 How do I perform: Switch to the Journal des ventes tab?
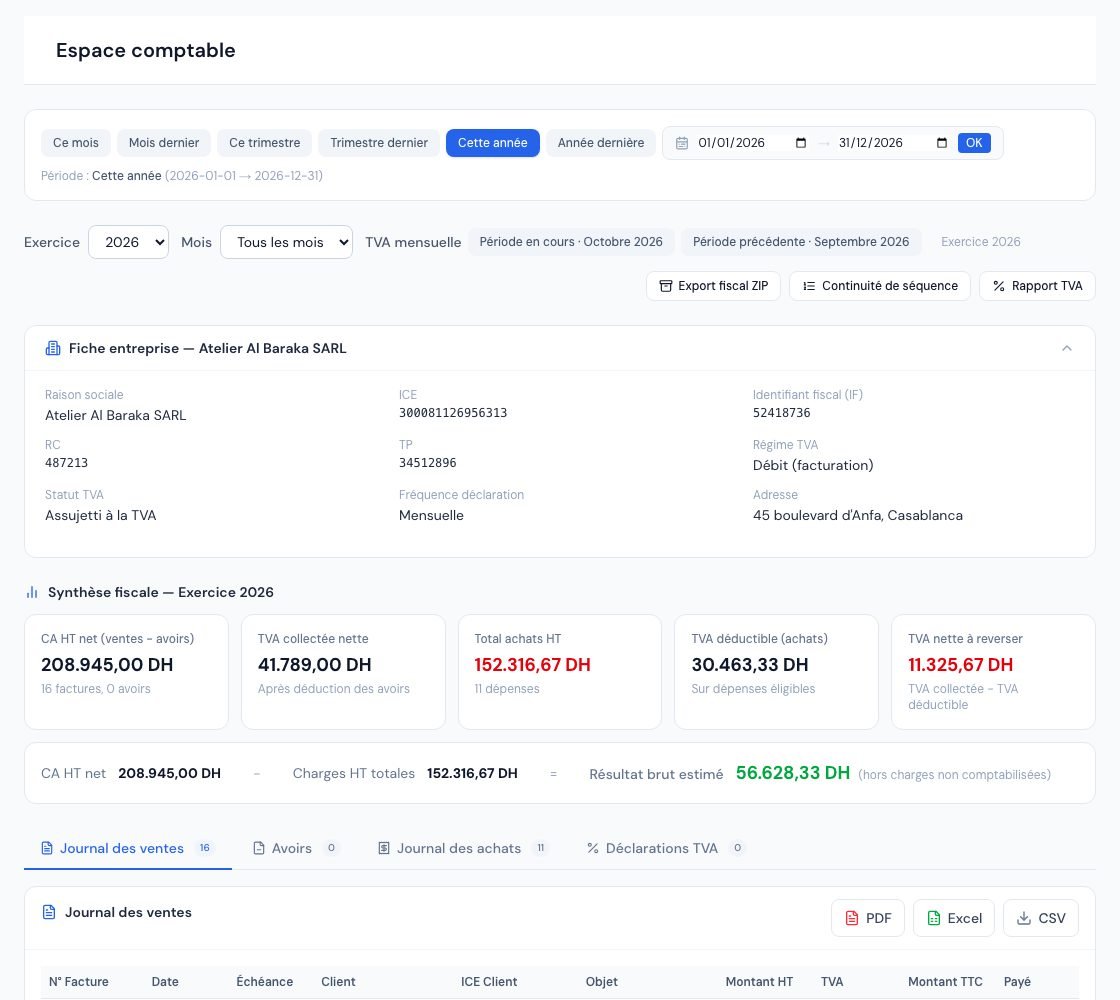point(128,848)
